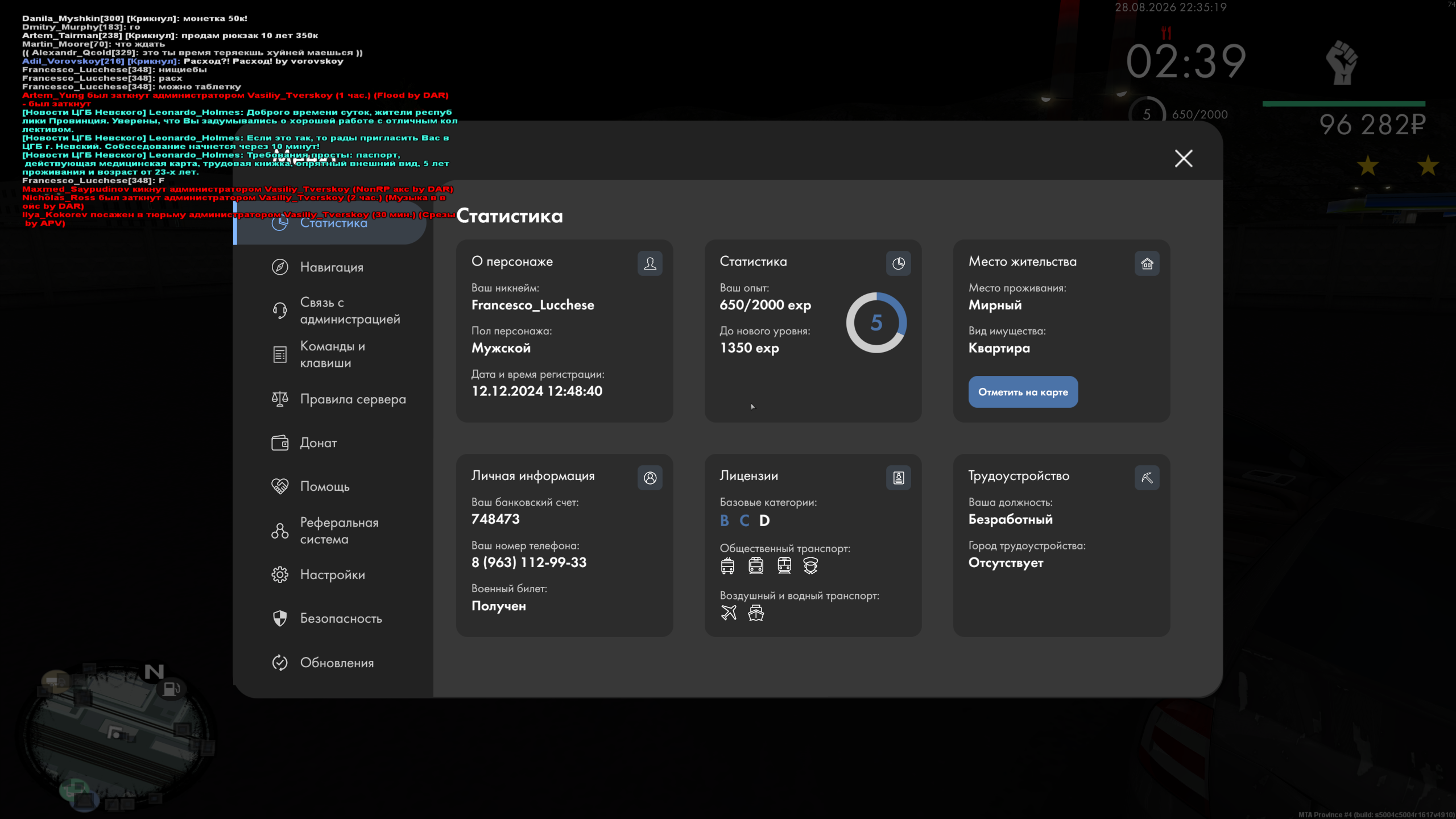Open the gear icon for Настройки

280,574
